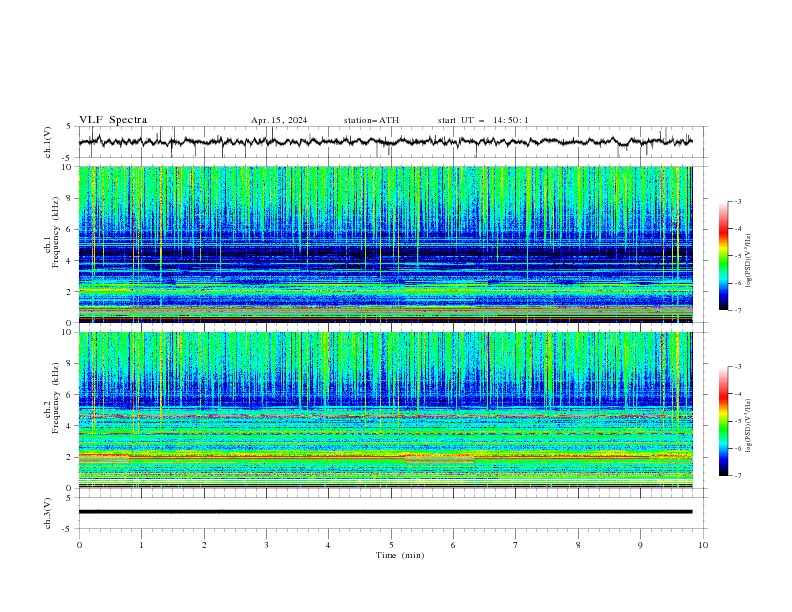Click the ch.1 color scale bar
Viewport: 792px width, 612px height.
point(723,256)
